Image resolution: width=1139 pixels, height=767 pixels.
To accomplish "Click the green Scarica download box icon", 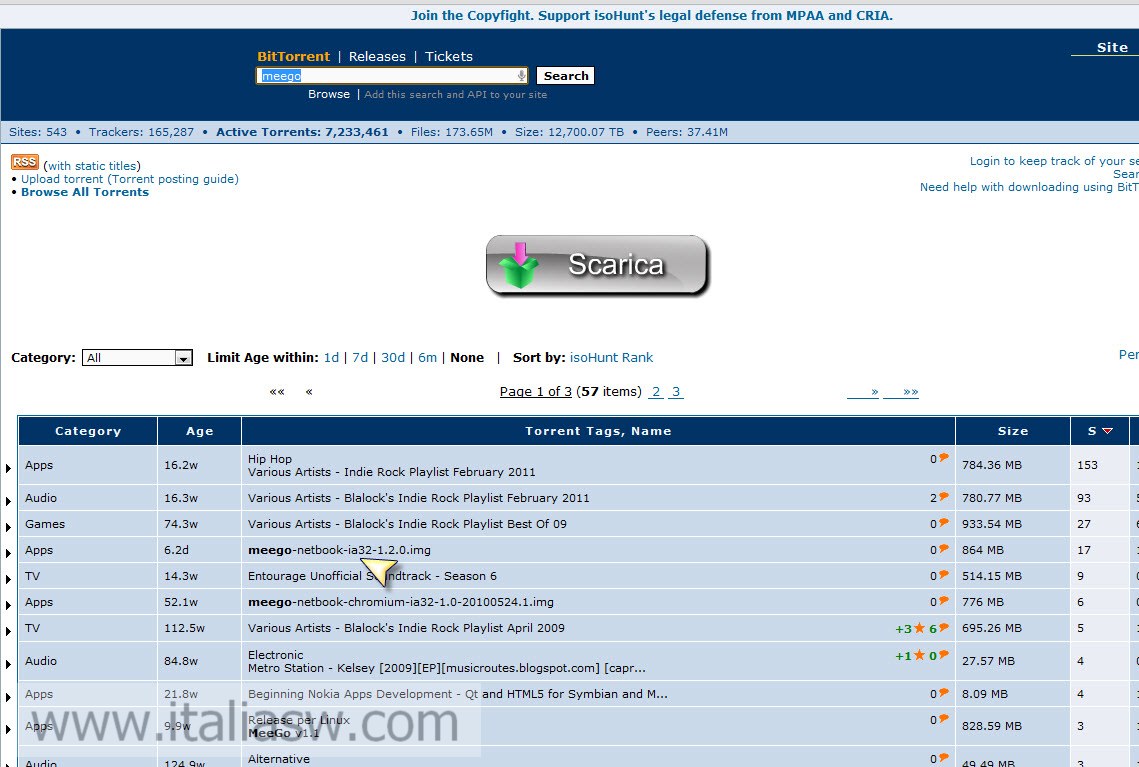I will [x=520, y=266].
